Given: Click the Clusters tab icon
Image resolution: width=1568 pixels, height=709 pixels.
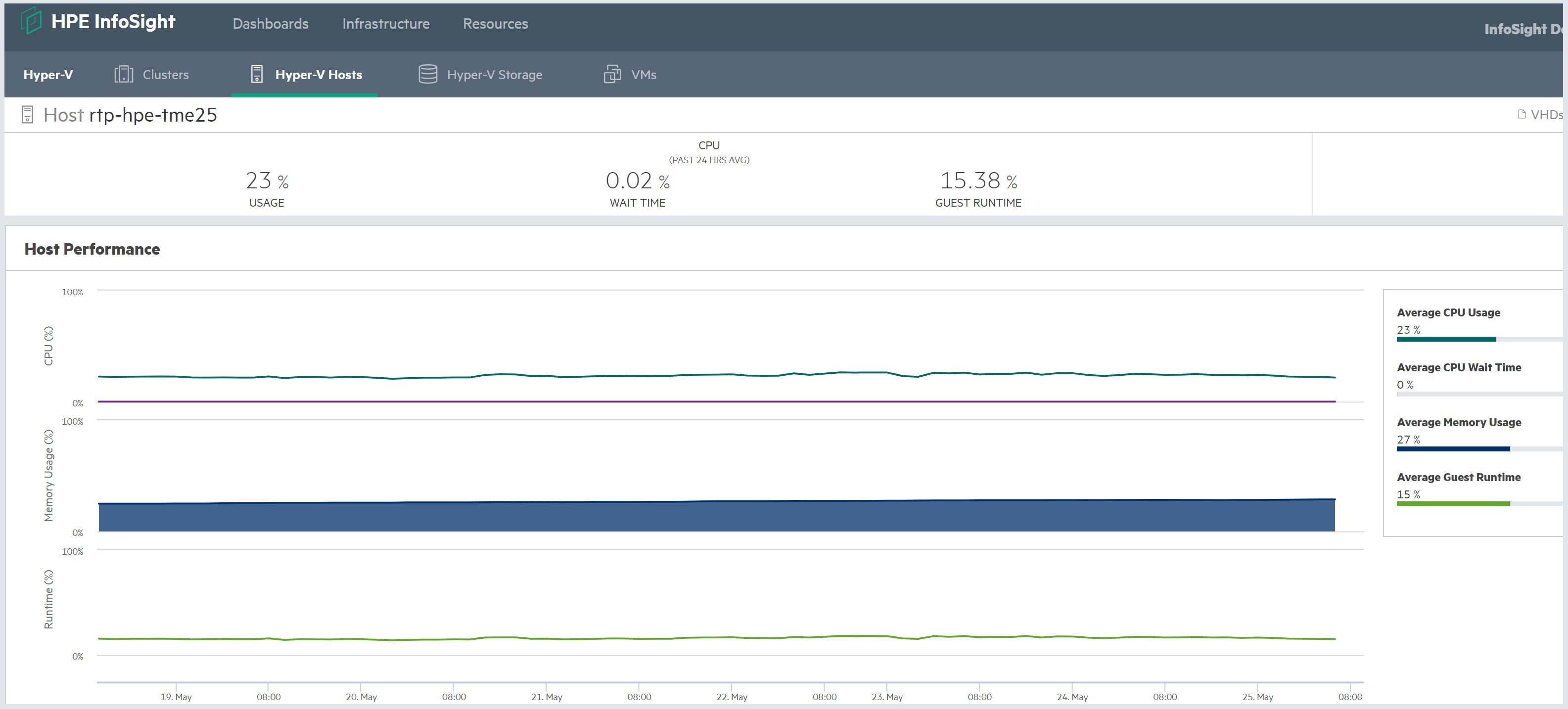Looking at the screenshot, I should click(x=124, y=74).
